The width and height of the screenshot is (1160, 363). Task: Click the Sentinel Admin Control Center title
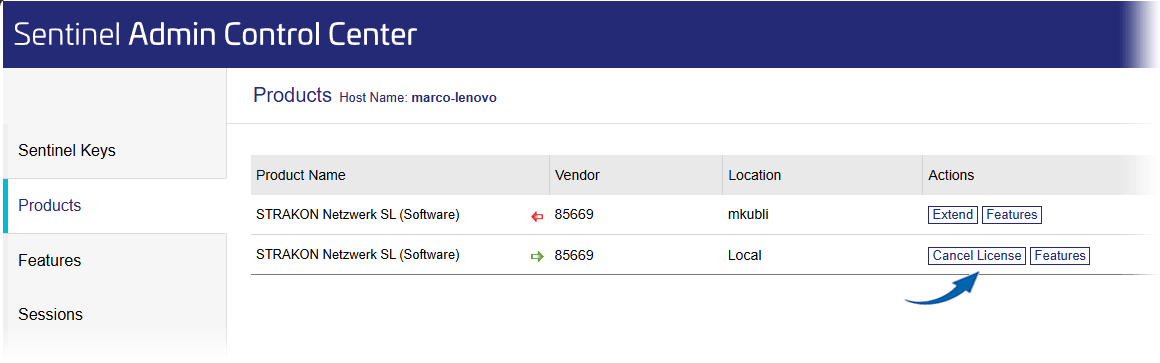pyautogui.click(x=215, y=34)
